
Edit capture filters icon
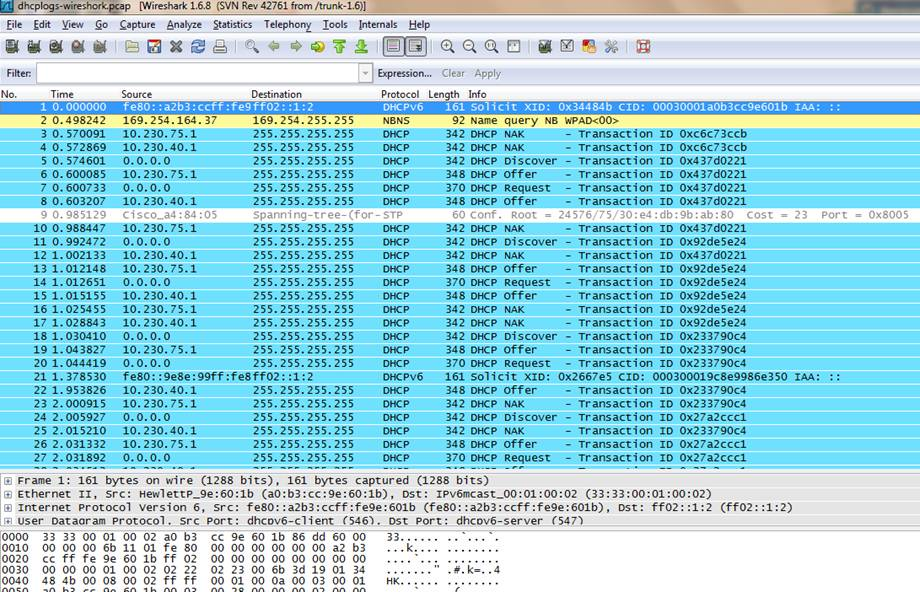point(545,46)
